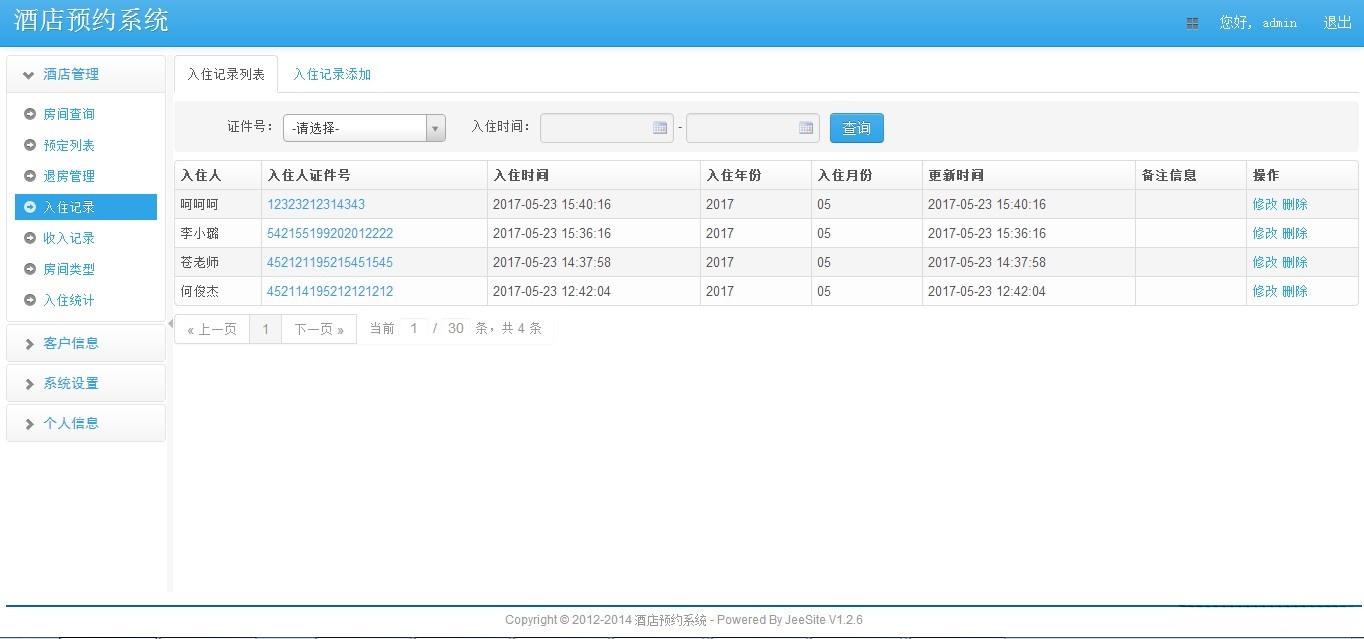Click the page size input showing 30
Screen dimensions: 1364x639
[x=456, y=328]
